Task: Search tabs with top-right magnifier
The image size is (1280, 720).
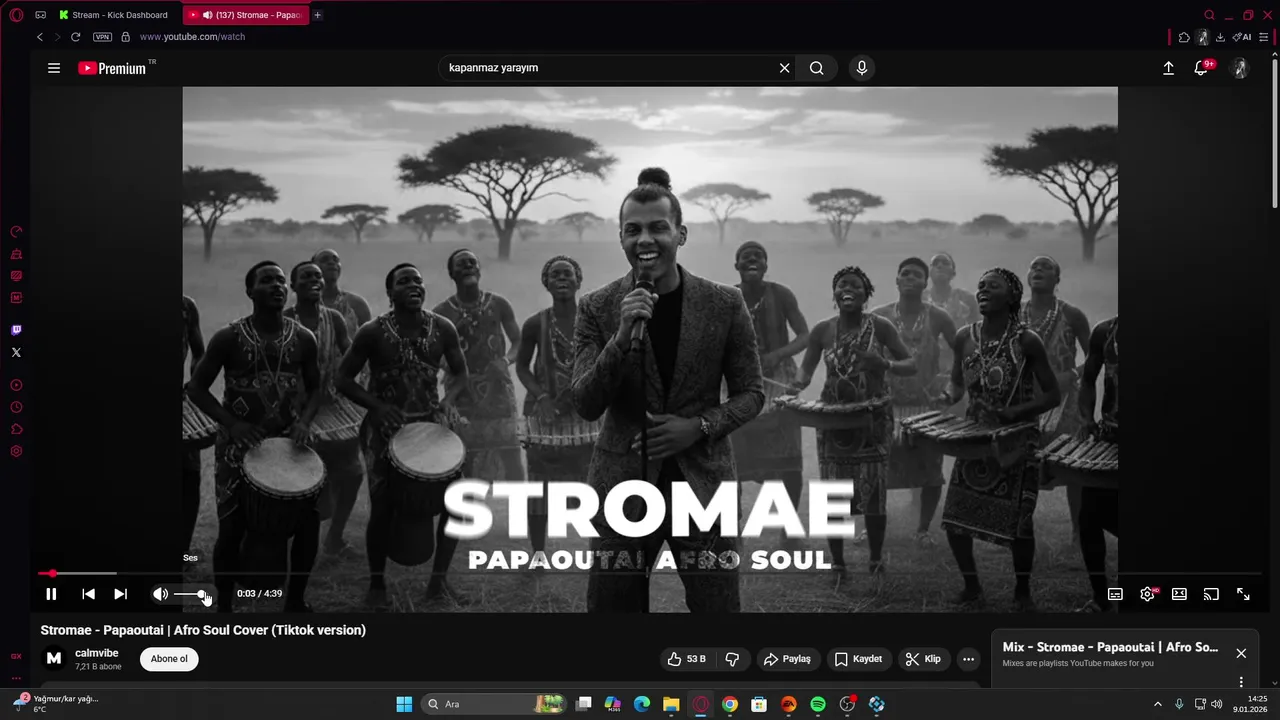Action: coord(1210,15)
